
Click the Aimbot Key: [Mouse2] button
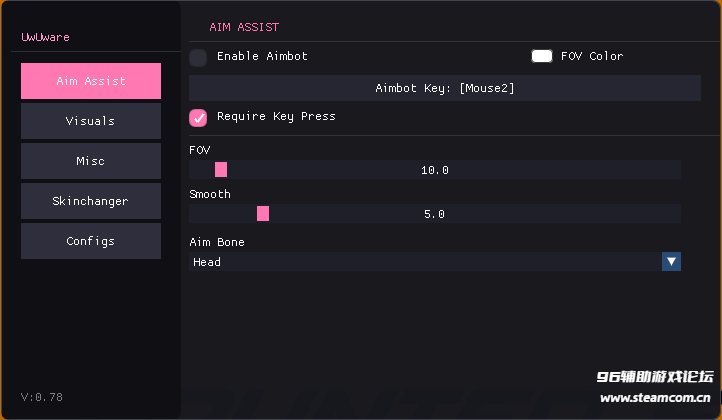point(444,88)
